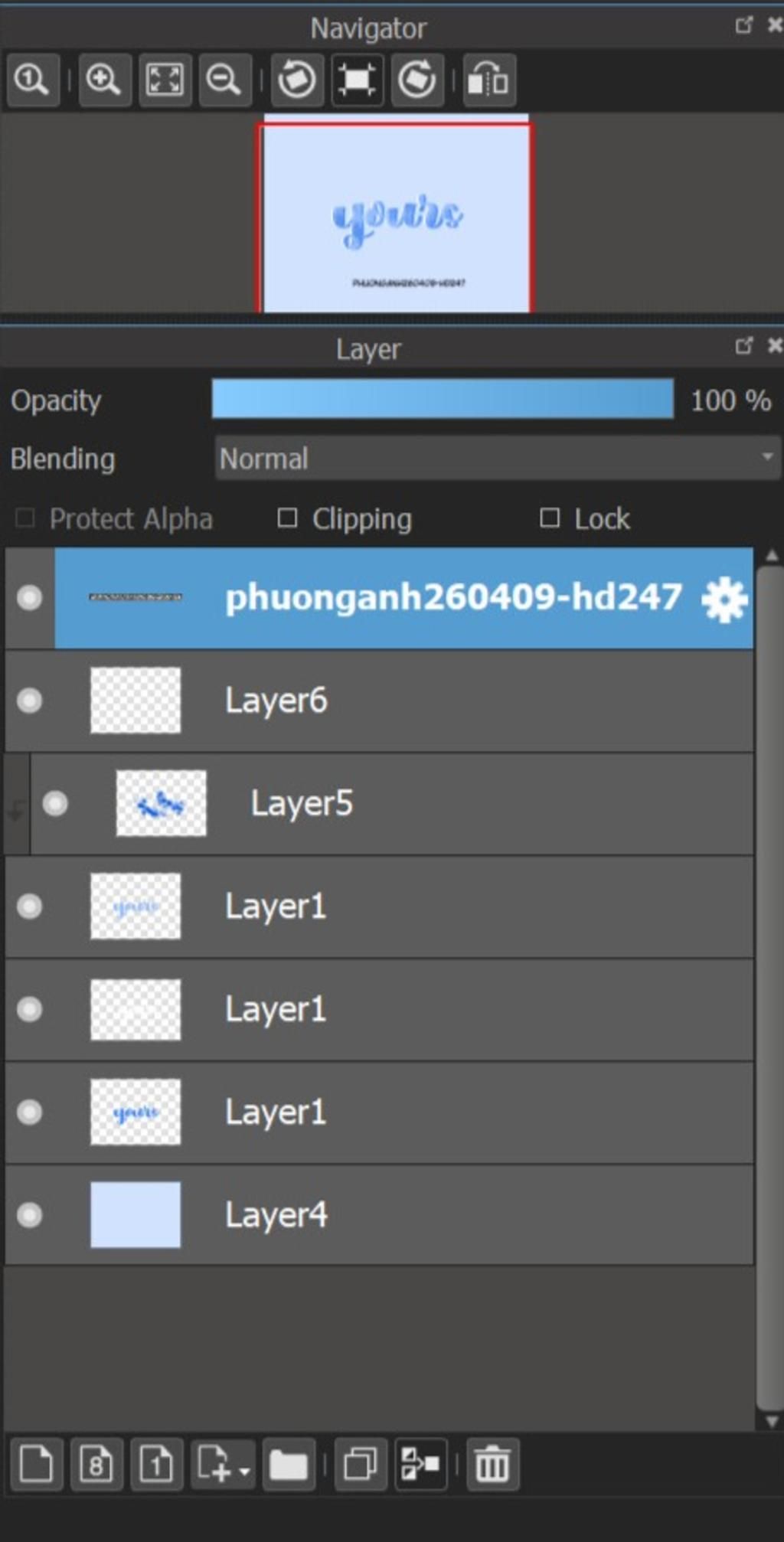
Task: Click the layer list scrollbar down arrow
Action: tap(771, 1422)
